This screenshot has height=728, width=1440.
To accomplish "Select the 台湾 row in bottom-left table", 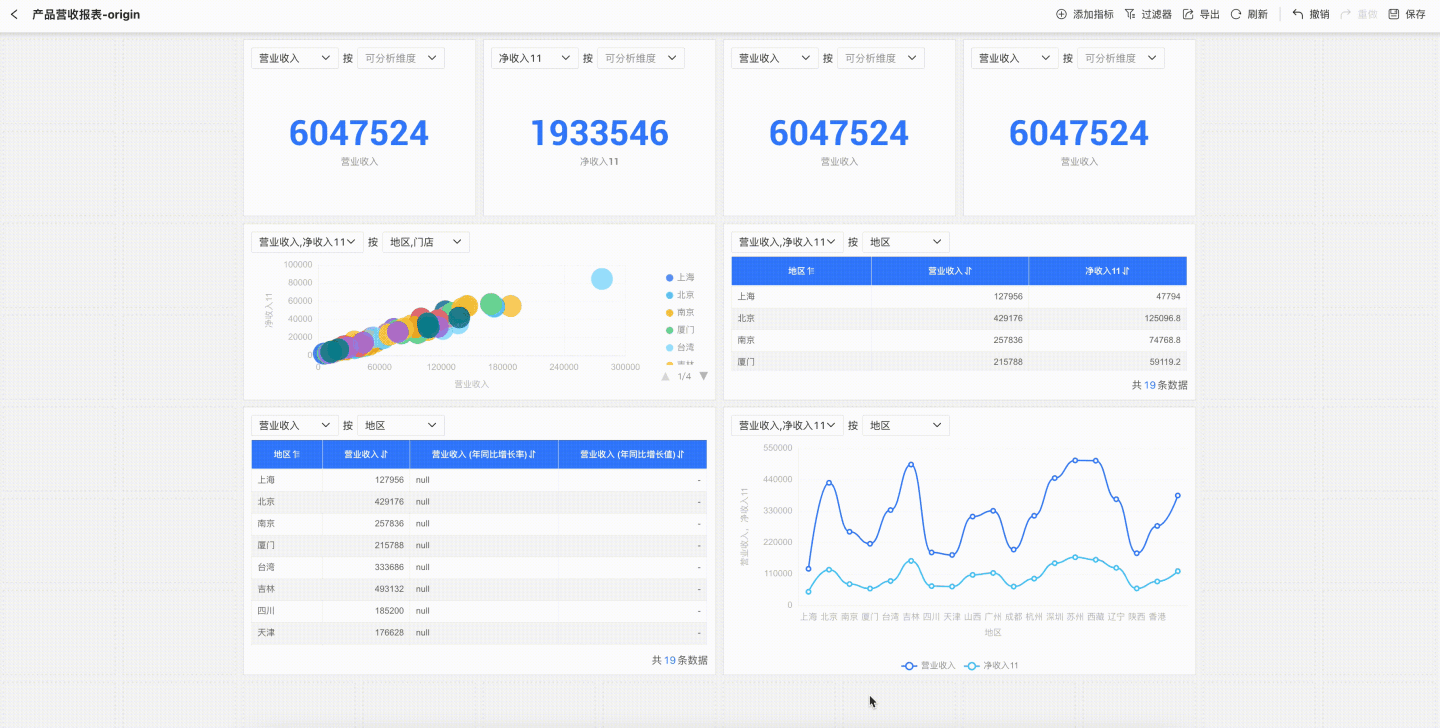I will point(478,567).
